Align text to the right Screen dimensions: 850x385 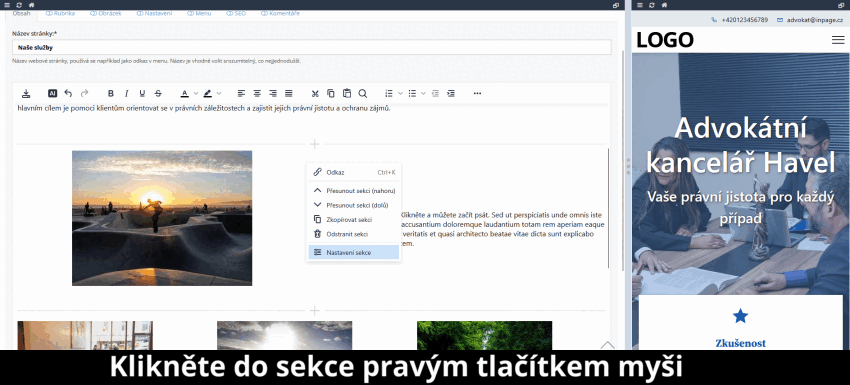[273, 93]
